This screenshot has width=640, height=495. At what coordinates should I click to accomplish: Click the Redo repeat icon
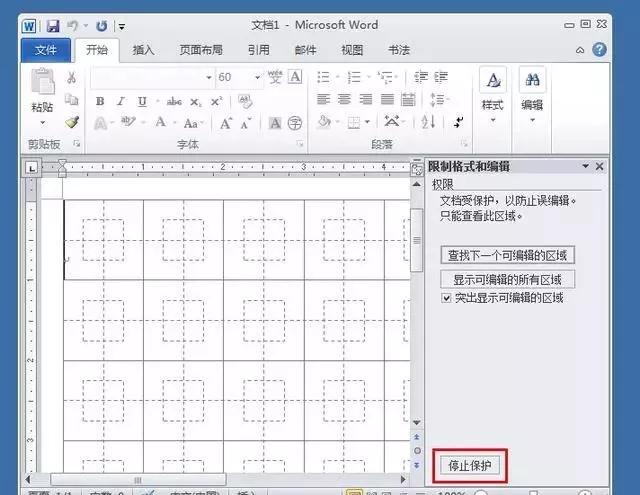pyautogui.click(x=102, y=27)
